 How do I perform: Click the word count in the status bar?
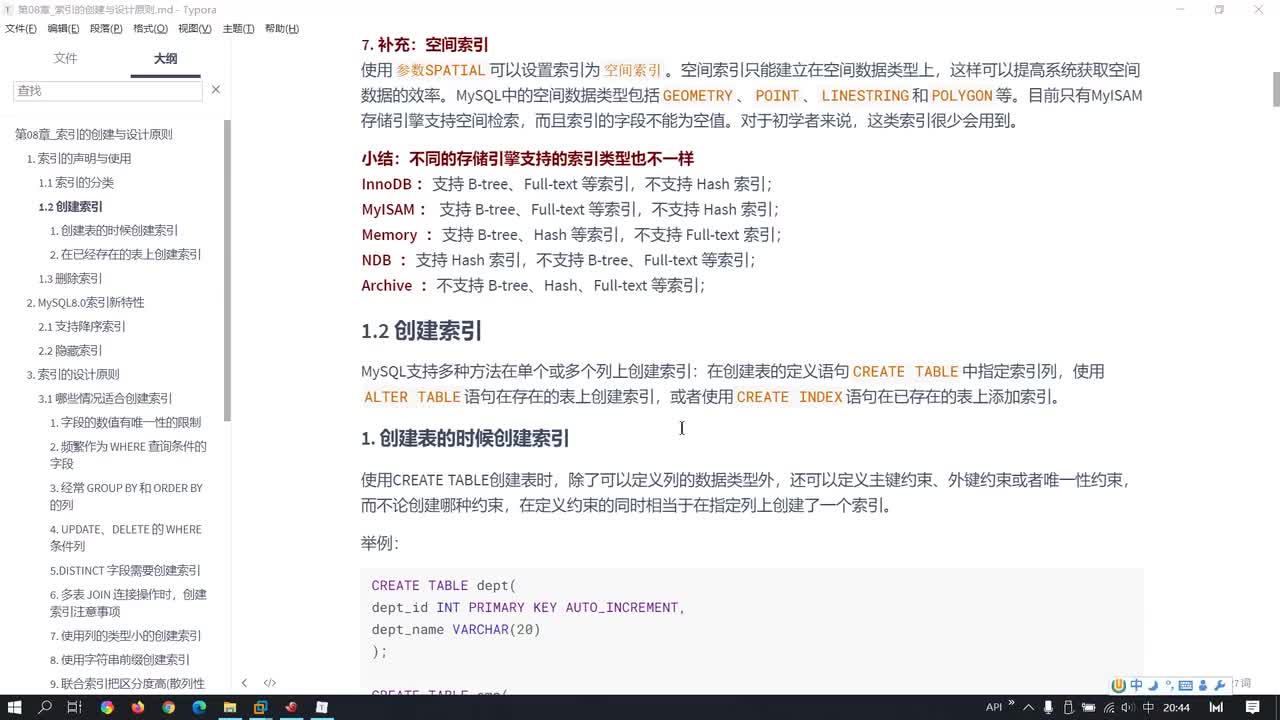[x=1241, y=684]
